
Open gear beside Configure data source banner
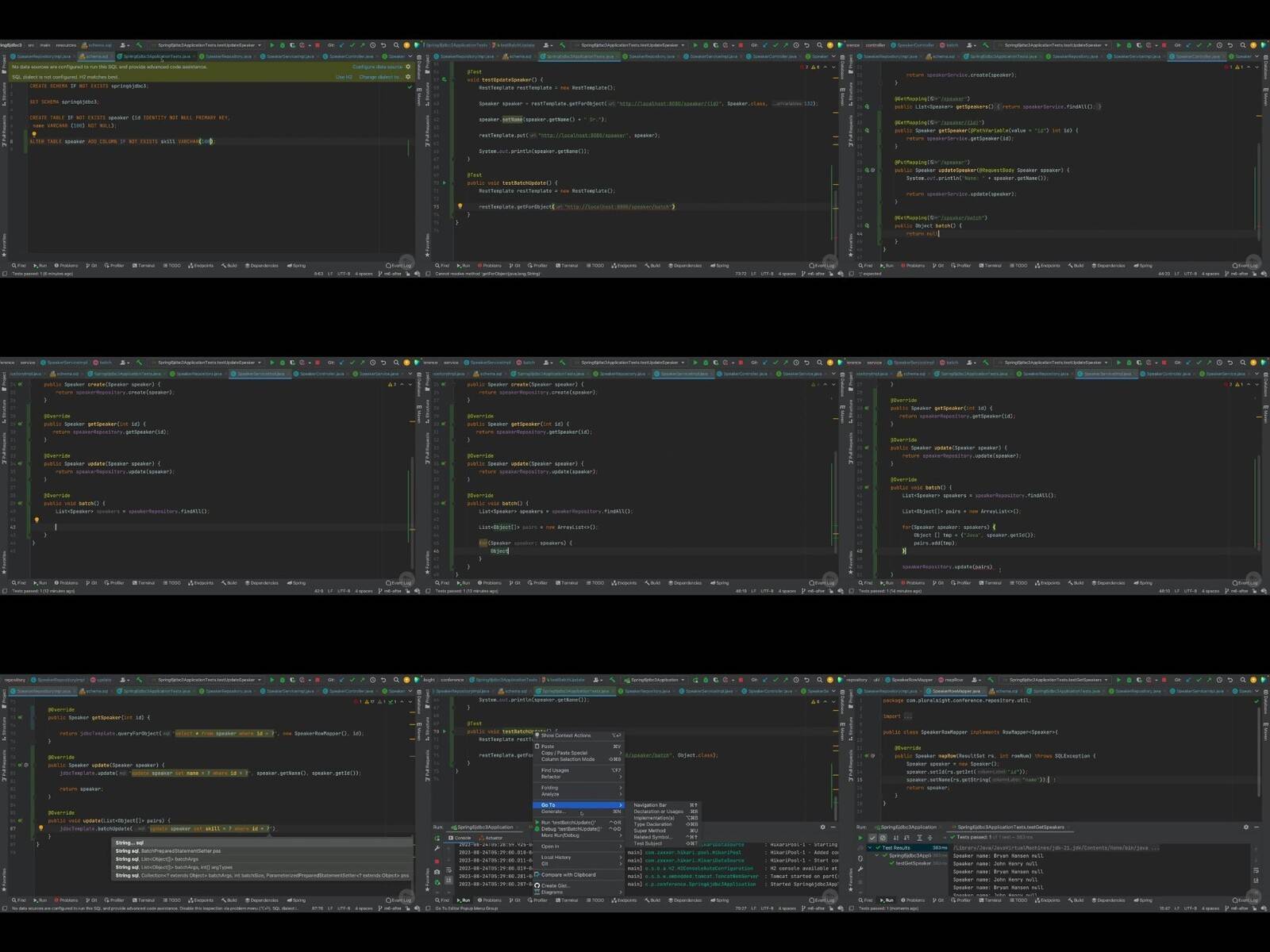tap(408, 67)
